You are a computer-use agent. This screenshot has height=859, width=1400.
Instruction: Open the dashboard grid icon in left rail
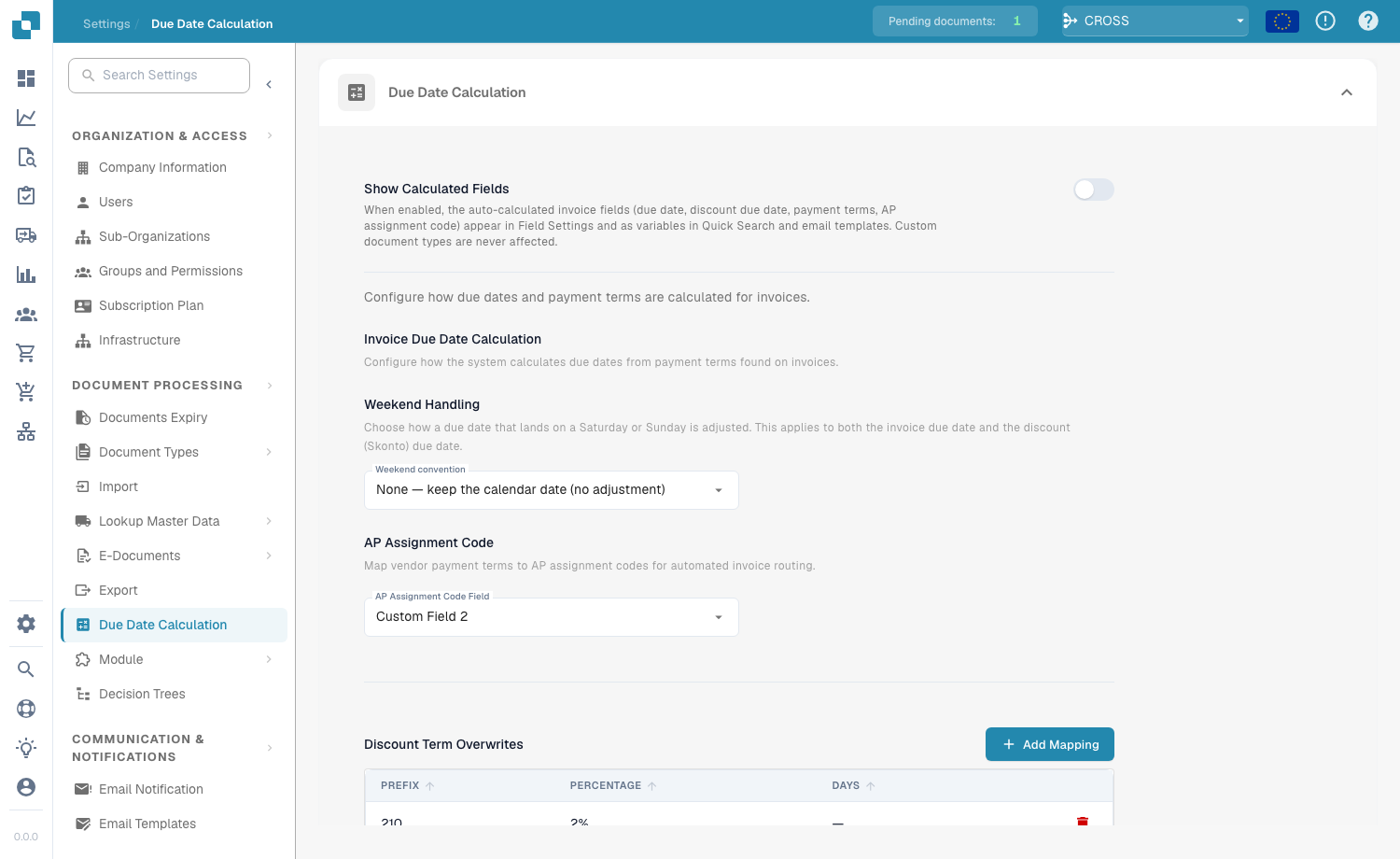tap(26, 78)
